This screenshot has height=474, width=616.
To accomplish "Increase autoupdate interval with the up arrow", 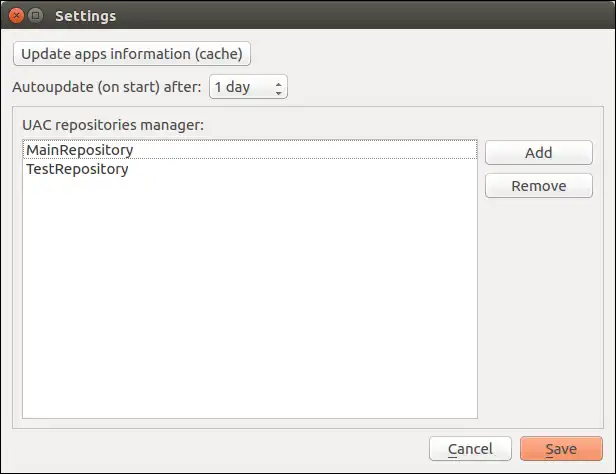I will point(278,83).
